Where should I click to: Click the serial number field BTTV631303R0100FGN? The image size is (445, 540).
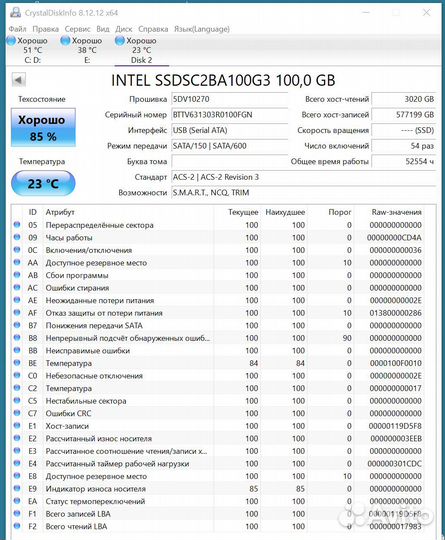(x=229, y=115)
